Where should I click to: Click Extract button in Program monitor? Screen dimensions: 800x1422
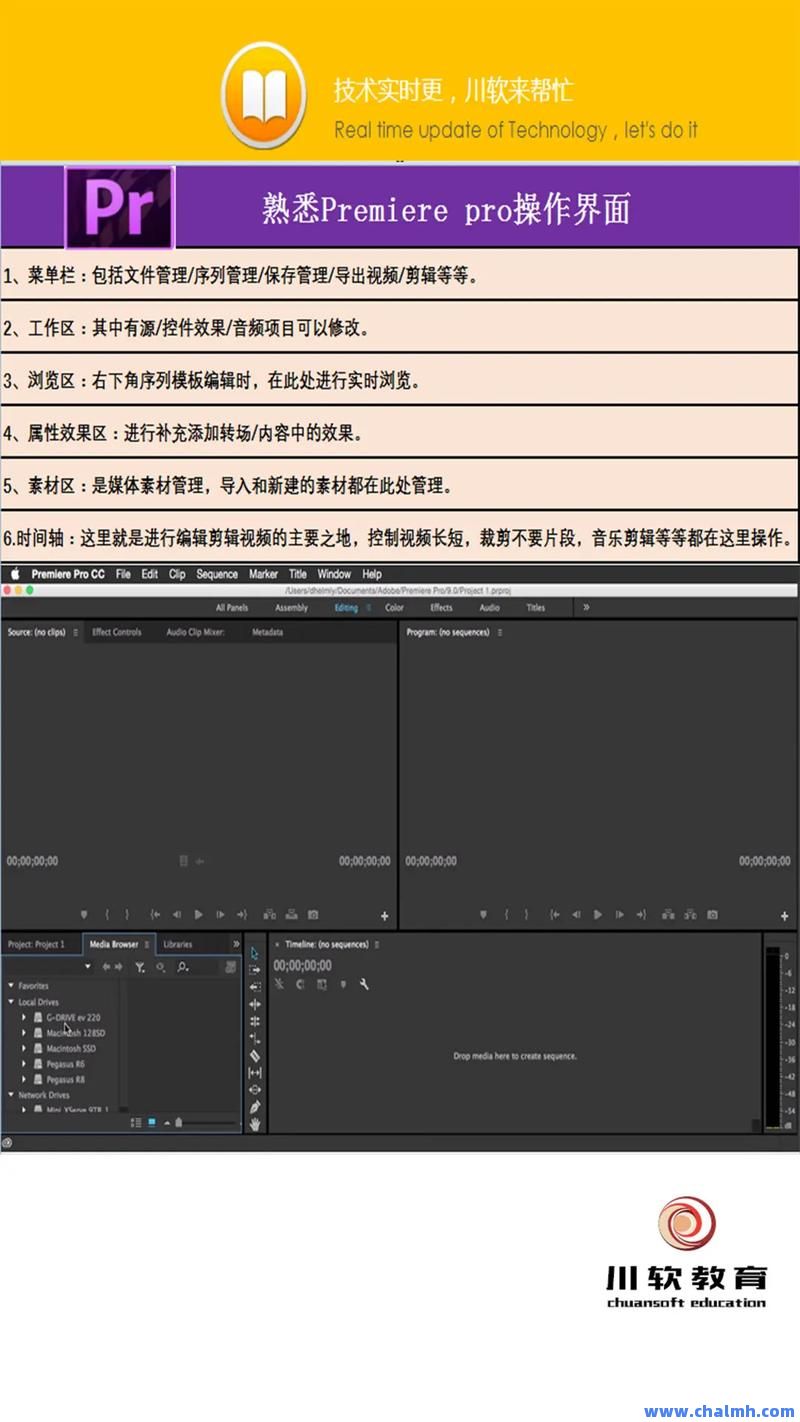[x=691, y=914]
